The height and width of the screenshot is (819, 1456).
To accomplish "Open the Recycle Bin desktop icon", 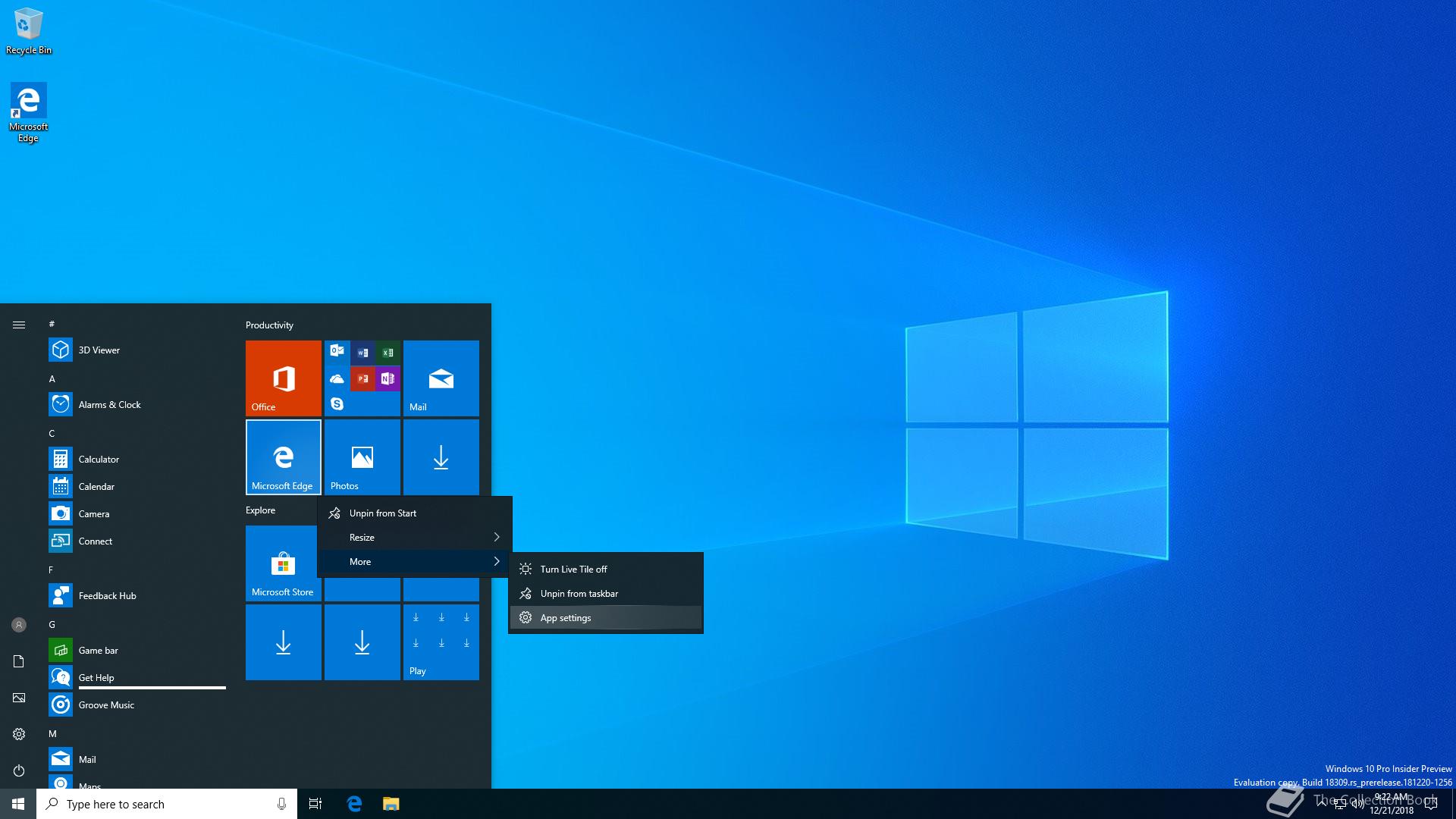I will point(29,30).
